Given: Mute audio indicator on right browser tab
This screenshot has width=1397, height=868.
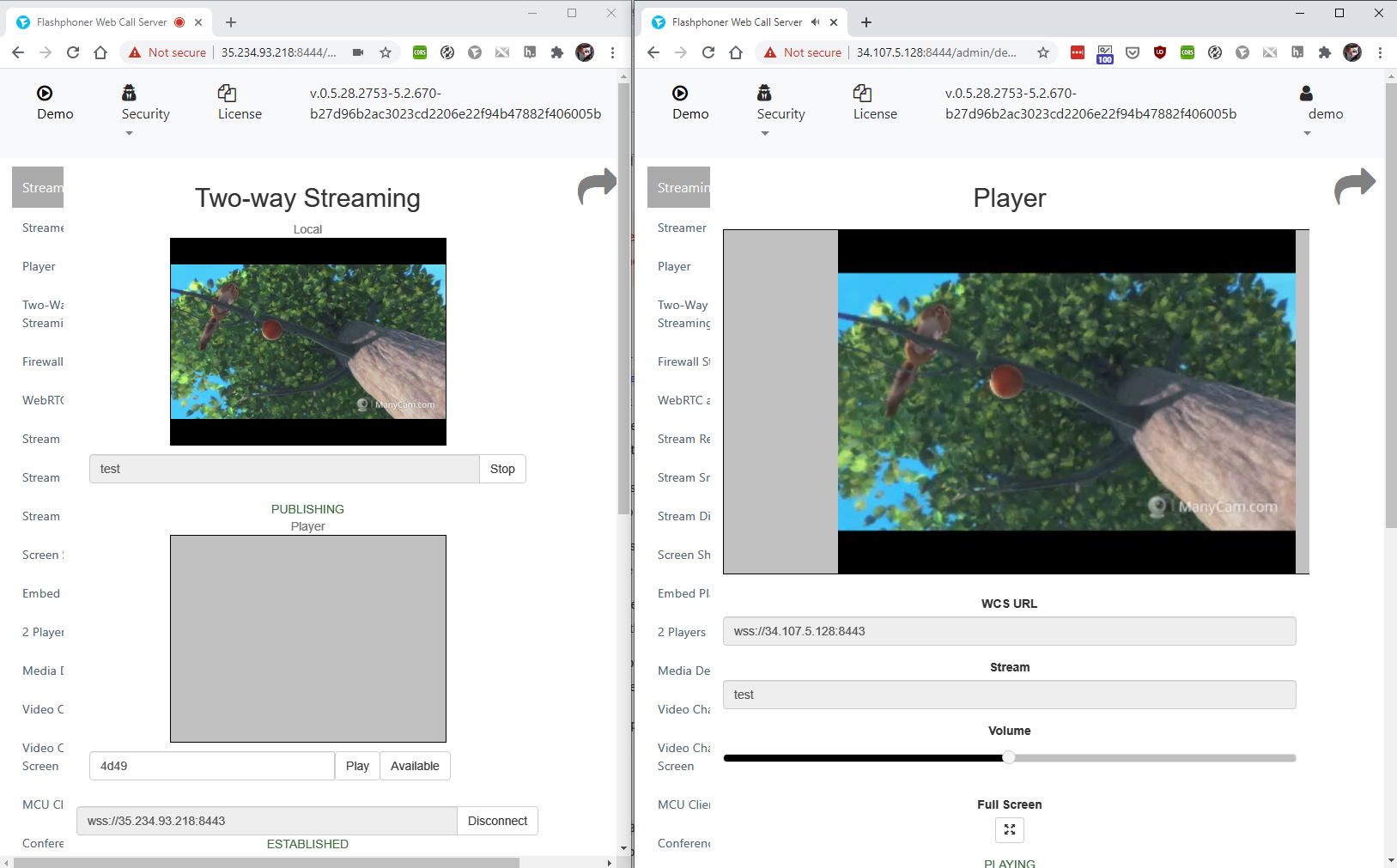Looking at the screenshot, I should pyautogui.click(x=815, y=22).
